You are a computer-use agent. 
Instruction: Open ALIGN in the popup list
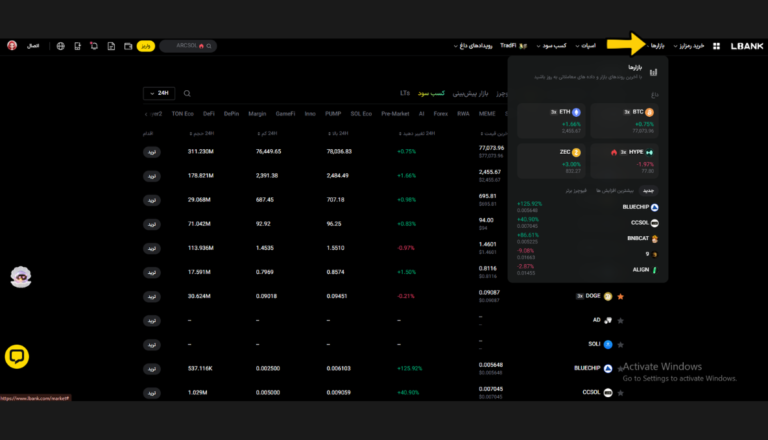(588, 270)
